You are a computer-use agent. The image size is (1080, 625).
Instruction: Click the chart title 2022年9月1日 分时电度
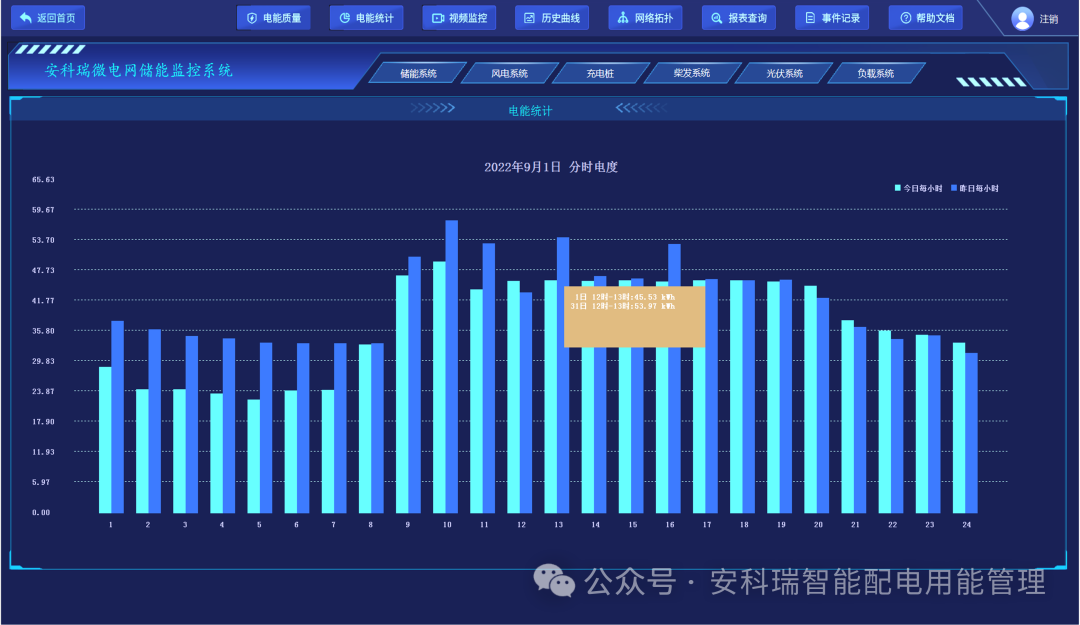(551, 167)
